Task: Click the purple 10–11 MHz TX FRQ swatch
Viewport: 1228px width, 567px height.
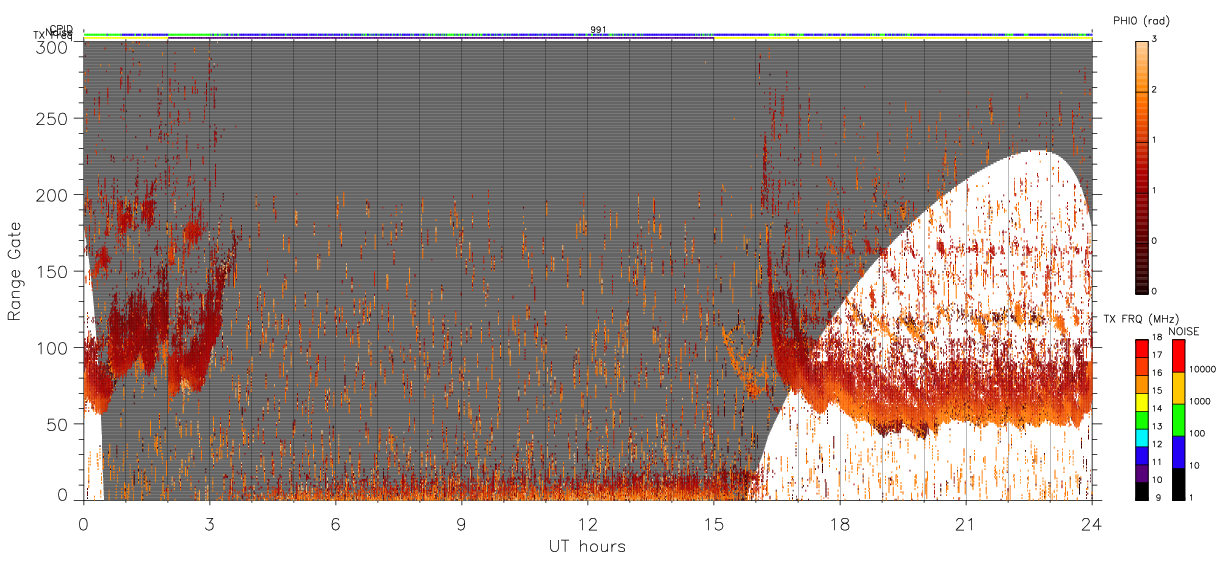Action: 1141,473
